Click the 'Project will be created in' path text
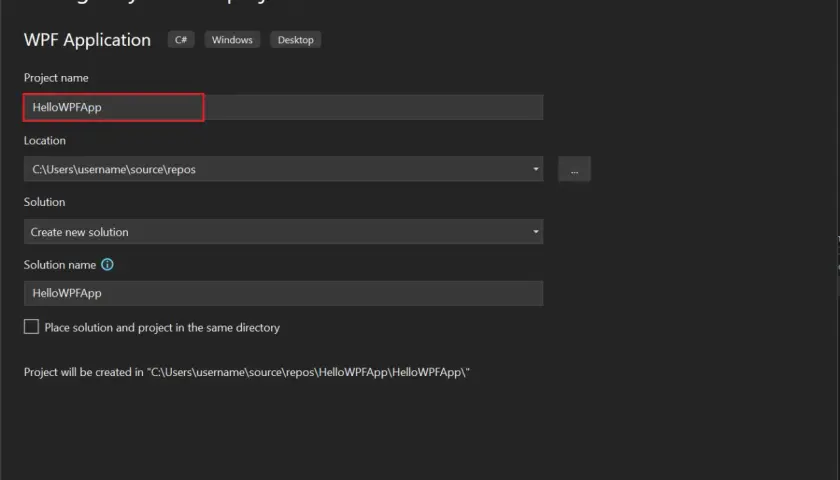The width and height of the screenshot is (840, 480). [x=247, y=372]
